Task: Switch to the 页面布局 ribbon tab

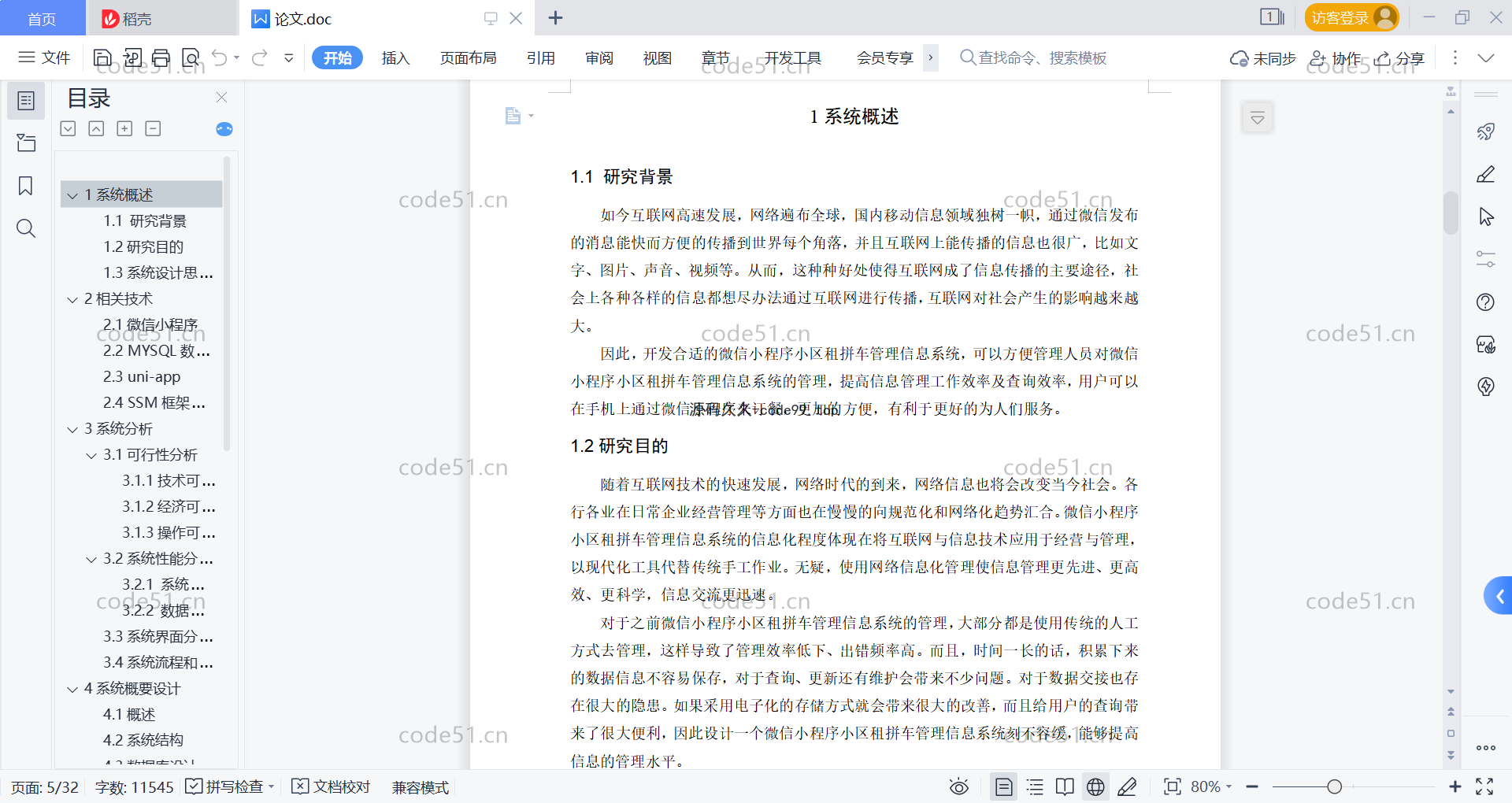Action: pos(468,57)
